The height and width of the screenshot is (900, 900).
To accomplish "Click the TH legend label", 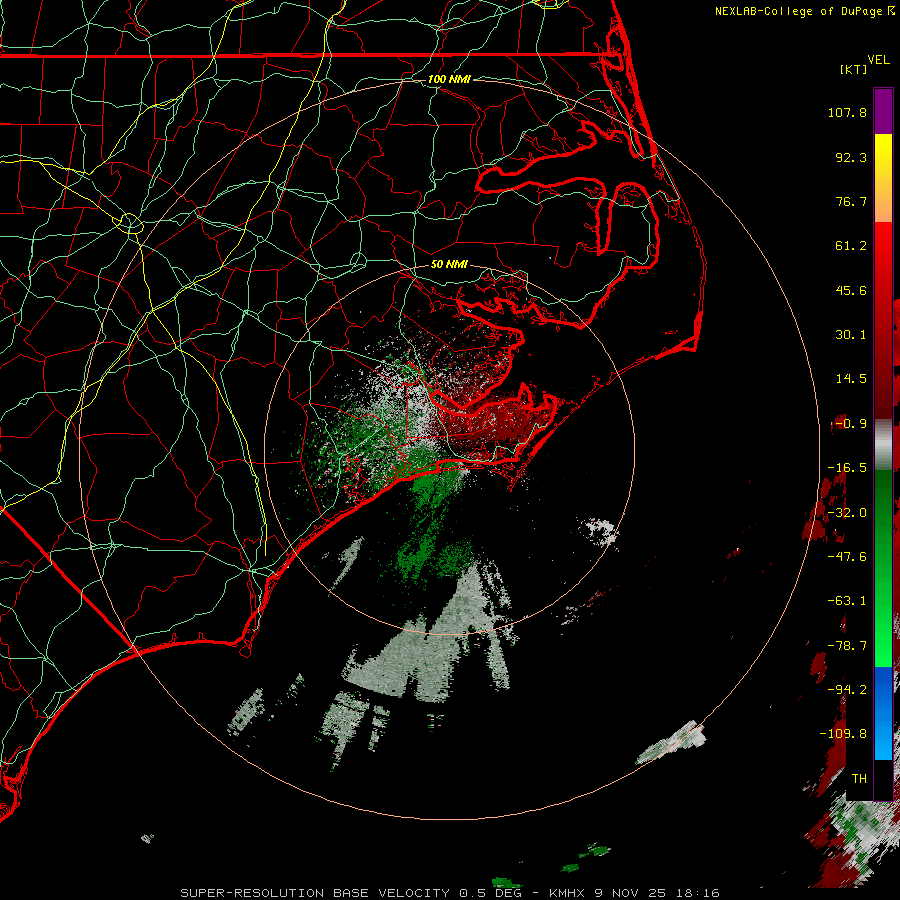I will 859,779.
